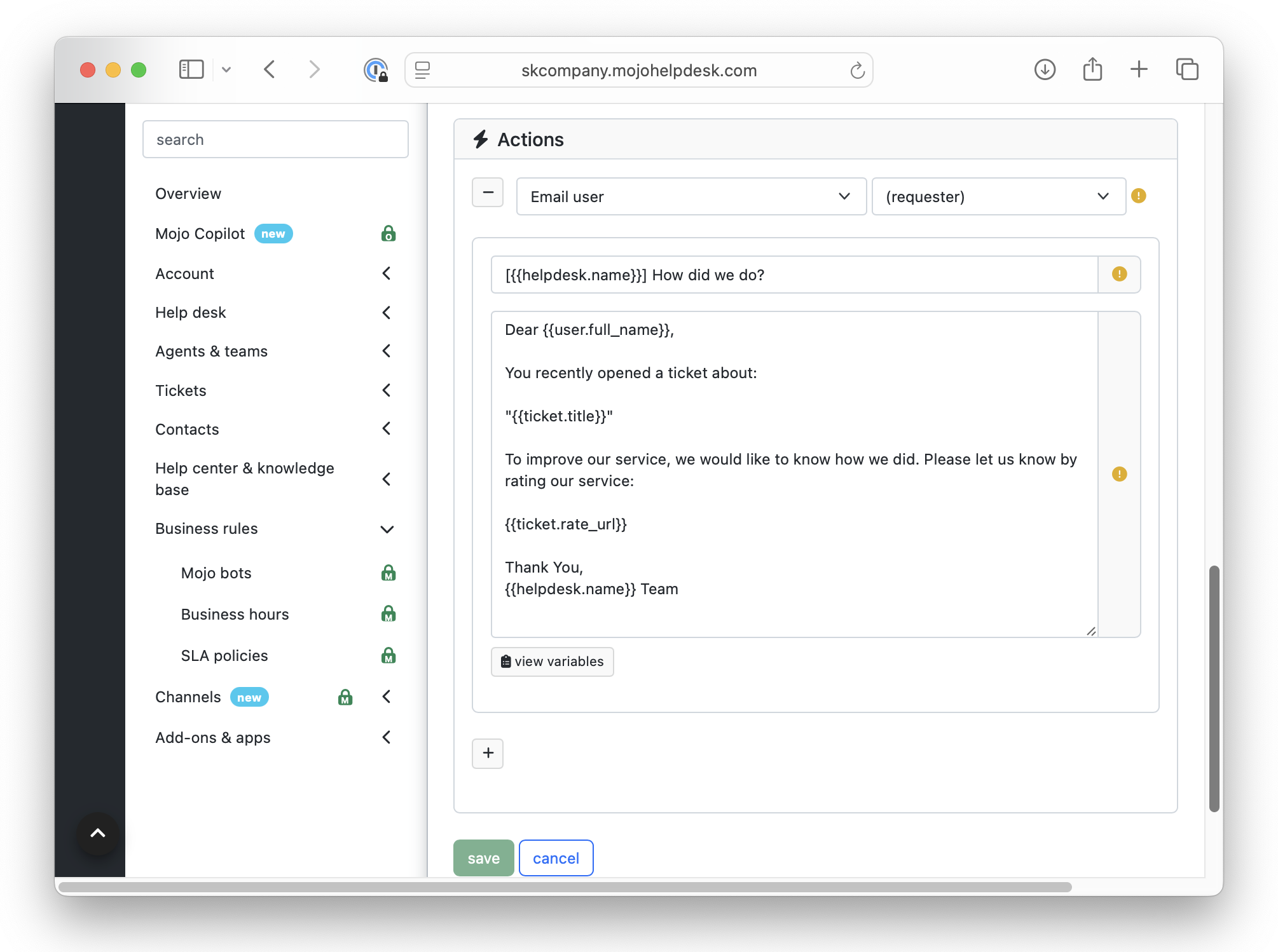Add a new action with plus button
This screenshot has height=952, width=1278.
488,753
